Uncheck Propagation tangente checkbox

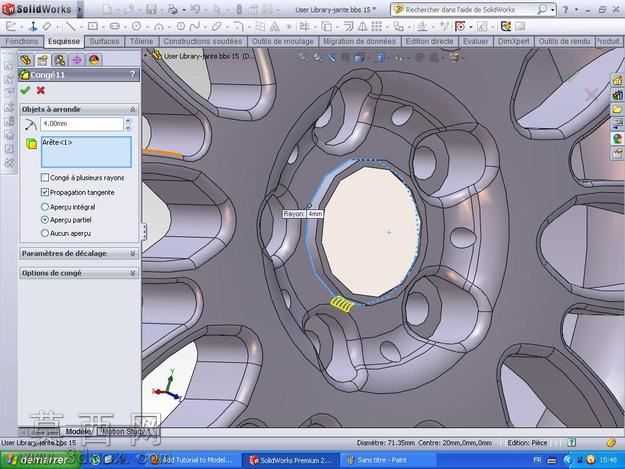[45, 192]
